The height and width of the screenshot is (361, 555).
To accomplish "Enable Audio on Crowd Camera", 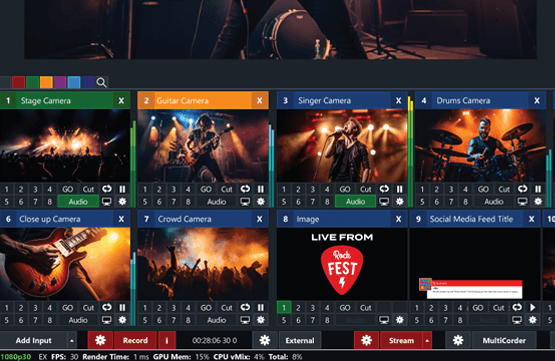I will click(x=216, y=320).
